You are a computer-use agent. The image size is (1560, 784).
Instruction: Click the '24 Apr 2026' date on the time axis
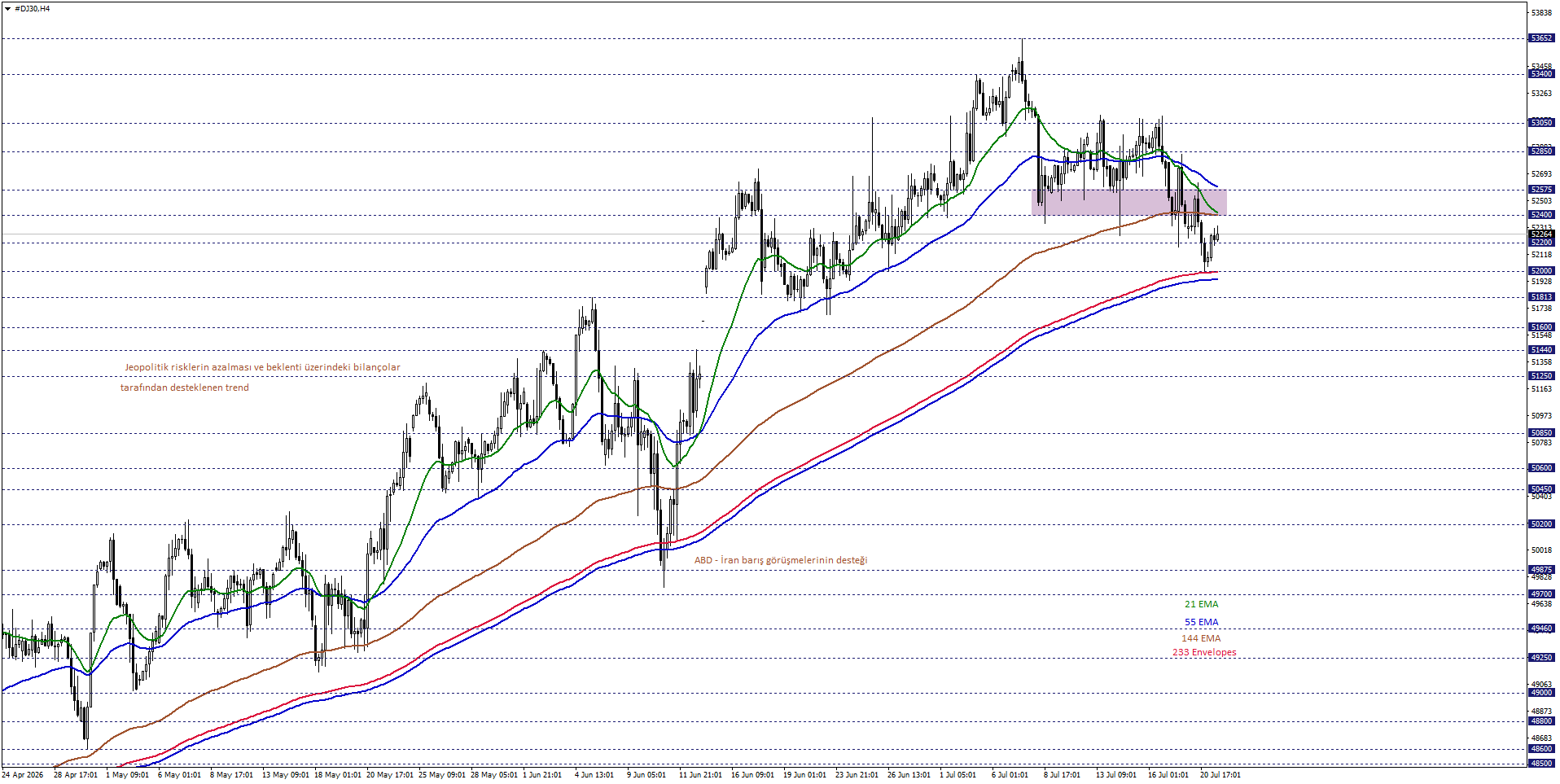(x=23, y=775)
